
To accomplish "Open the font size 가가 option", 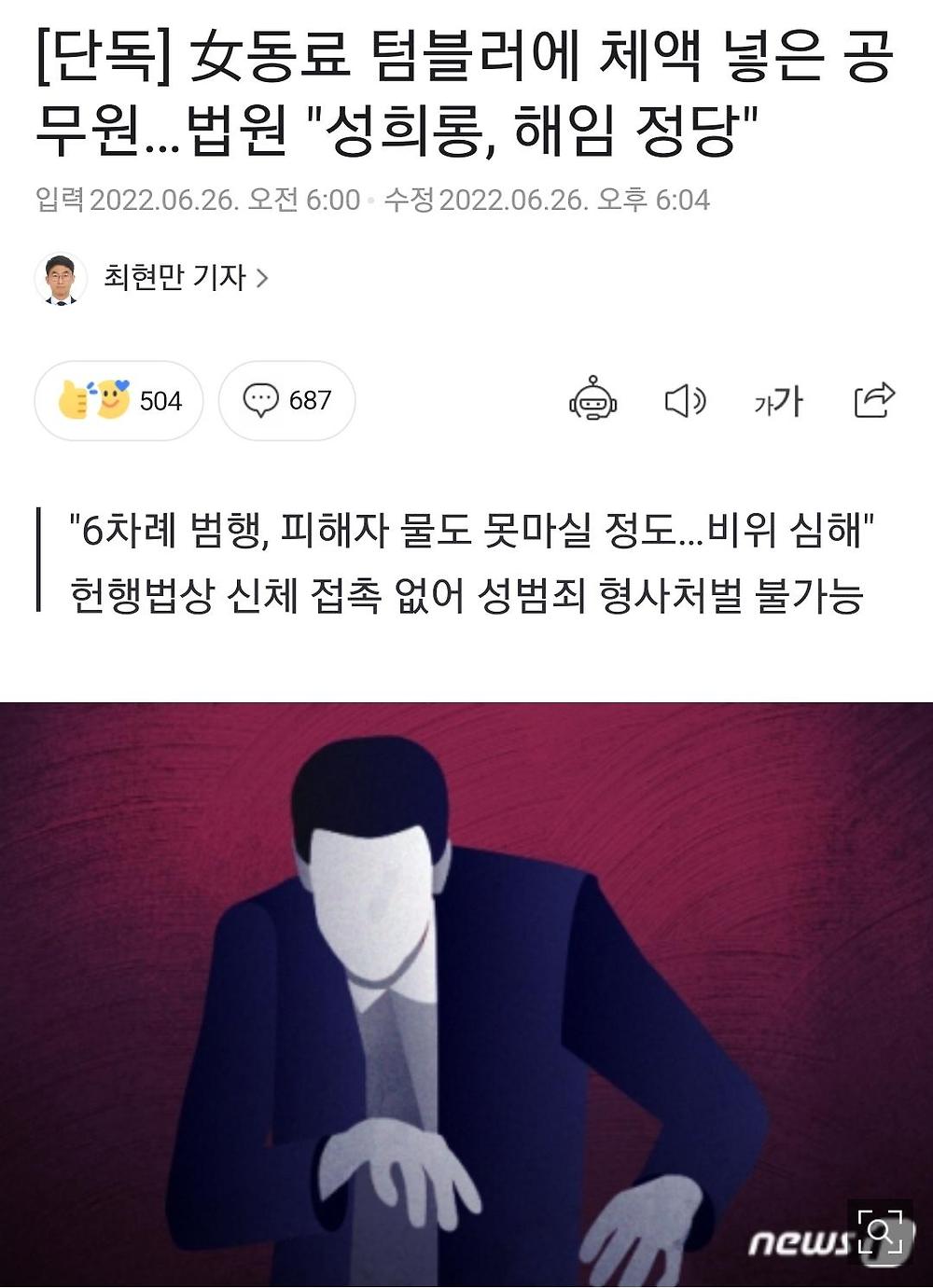I will point(778,401).
